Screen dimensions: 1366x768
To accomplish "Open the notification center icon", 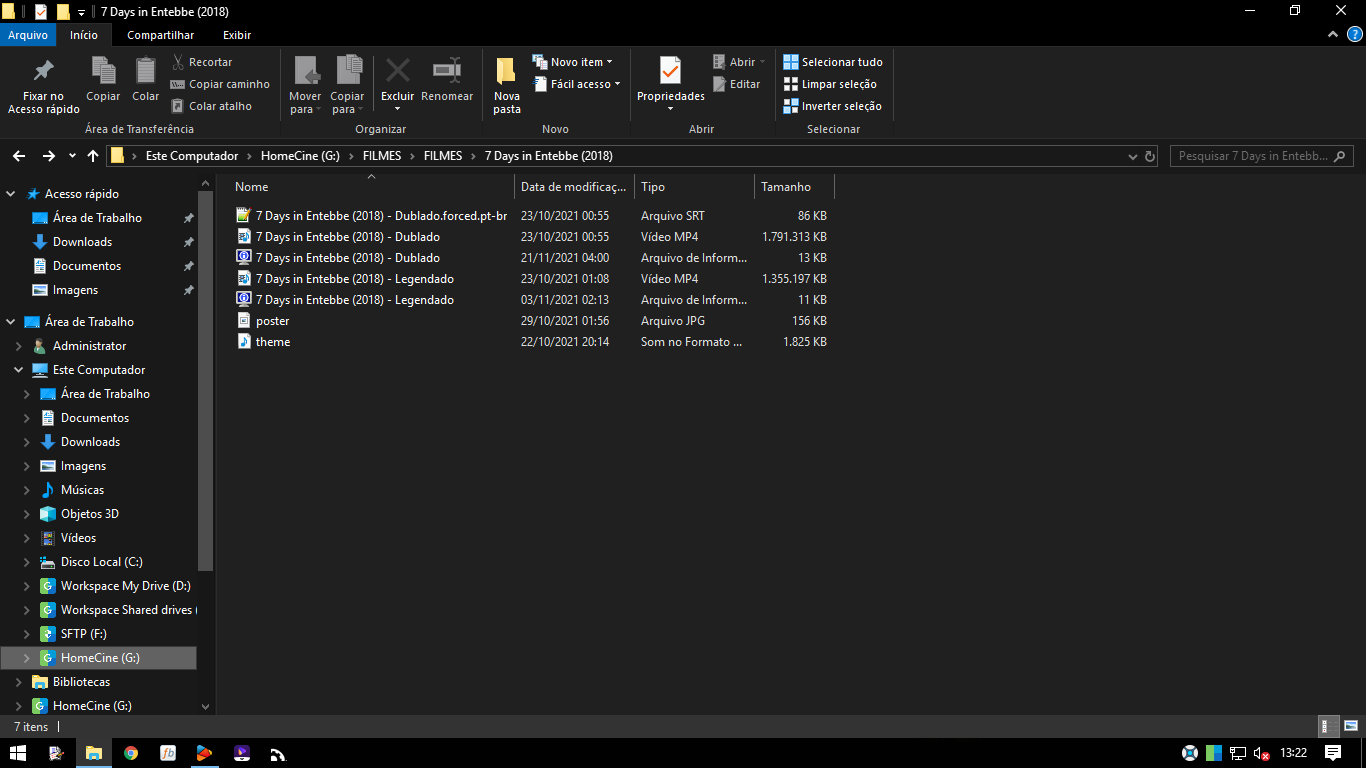I will click(x=1333, y=753).
